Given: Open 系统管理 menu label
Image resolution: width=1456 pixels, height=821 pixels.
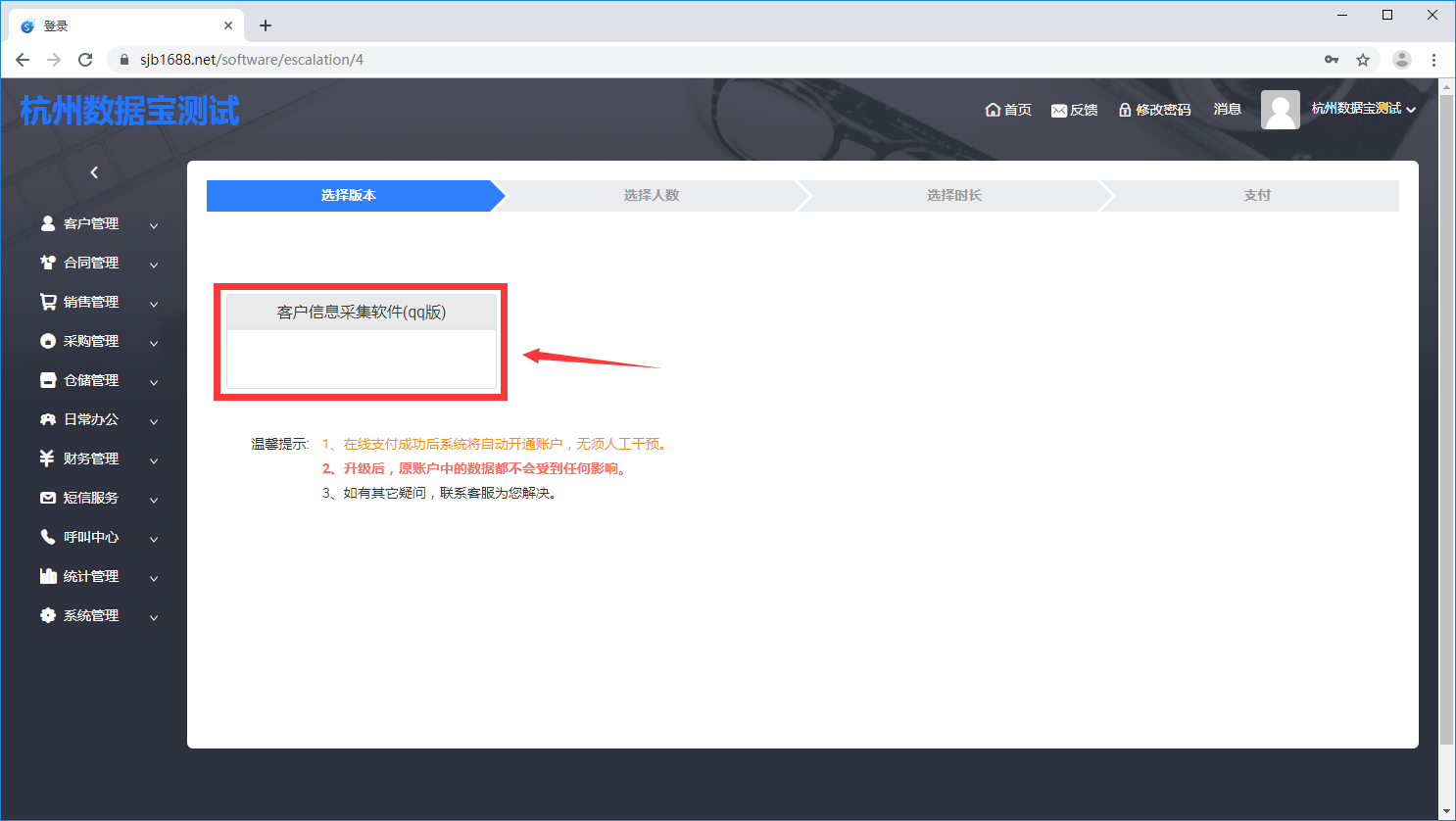Looking at the screenshot, I should coord(91,615).
